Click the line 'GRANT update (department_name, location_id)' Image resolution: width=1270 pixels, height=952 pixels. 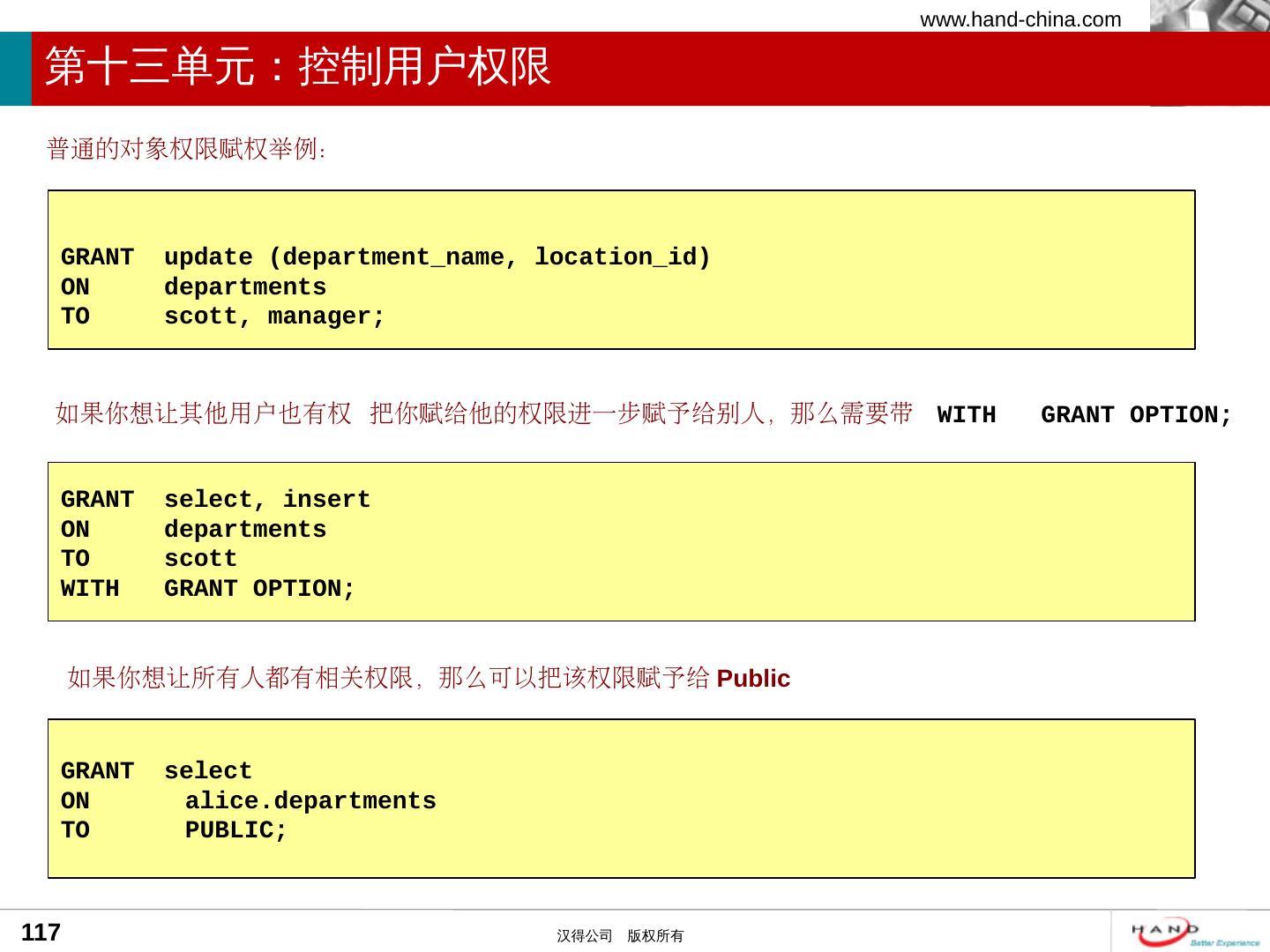pos(385,257)
